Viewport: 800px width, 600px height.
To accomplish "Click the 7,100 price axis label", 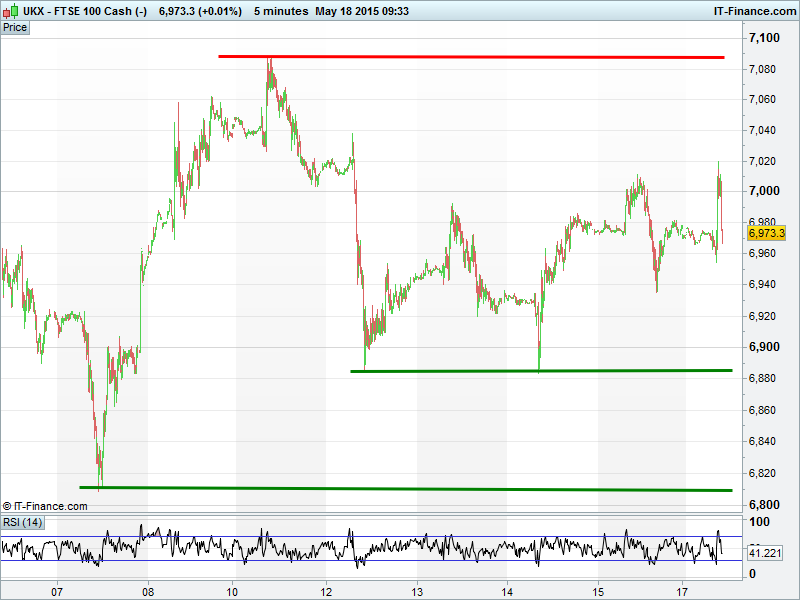I will pos(763,38).
